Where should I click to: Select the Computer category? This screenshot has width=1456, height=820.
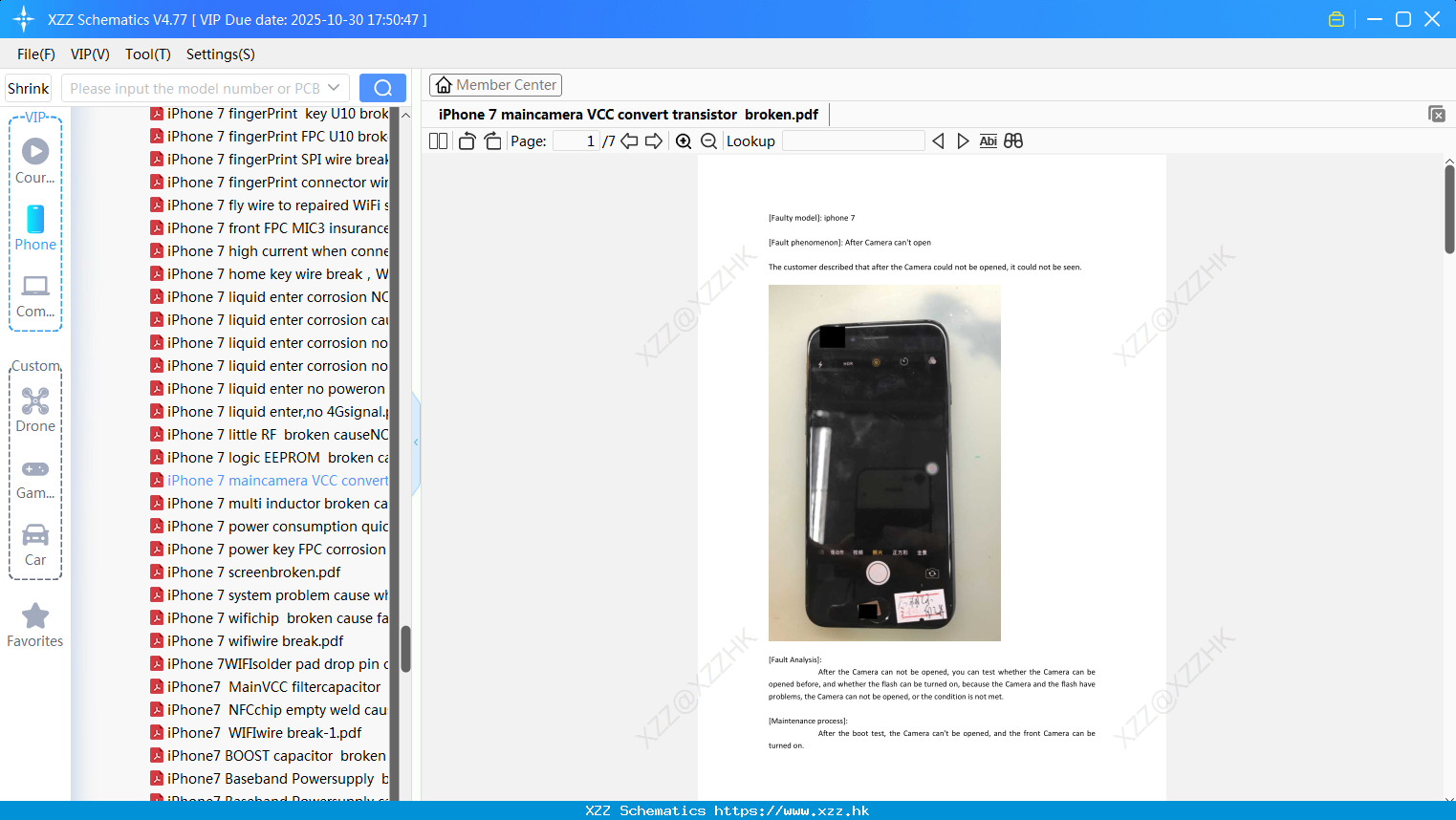[x=35, y=295]
